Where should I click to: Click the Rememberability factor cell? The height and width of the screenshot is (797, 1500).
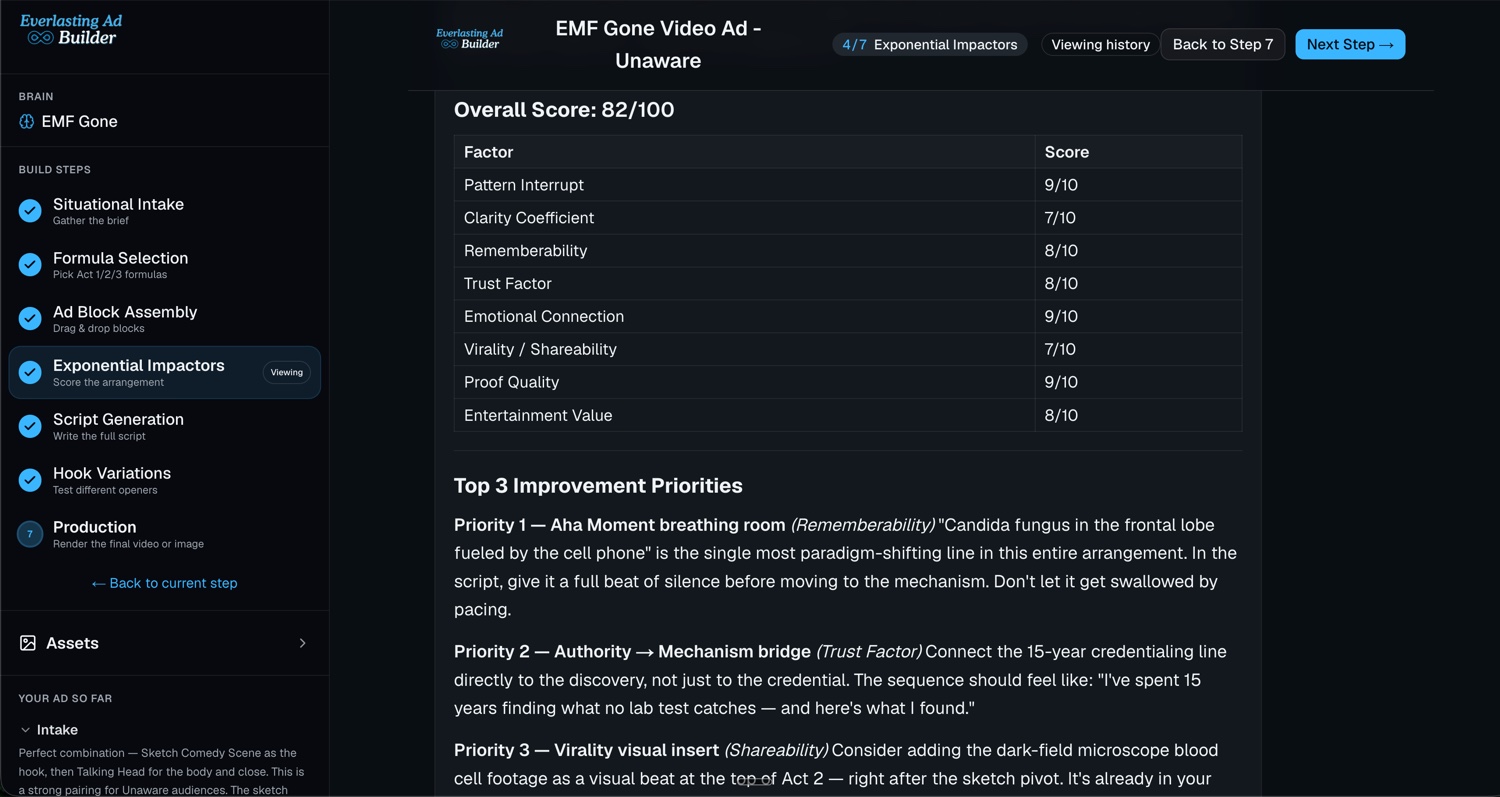744,251
